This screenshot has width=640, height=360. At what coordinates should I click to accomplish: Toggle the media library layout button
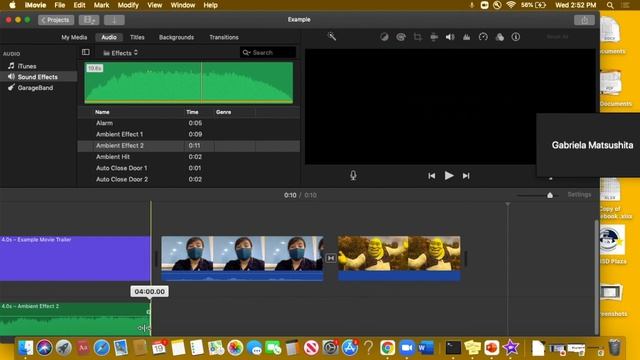click(89, 20)
